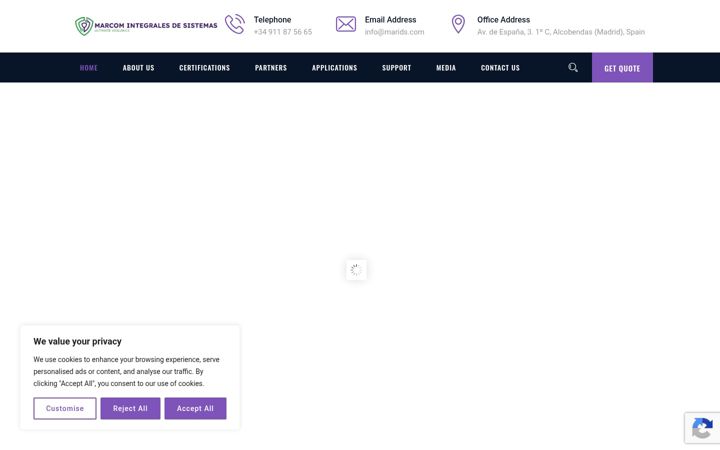
Task: Open the Applications menu item
Action: 334,68
